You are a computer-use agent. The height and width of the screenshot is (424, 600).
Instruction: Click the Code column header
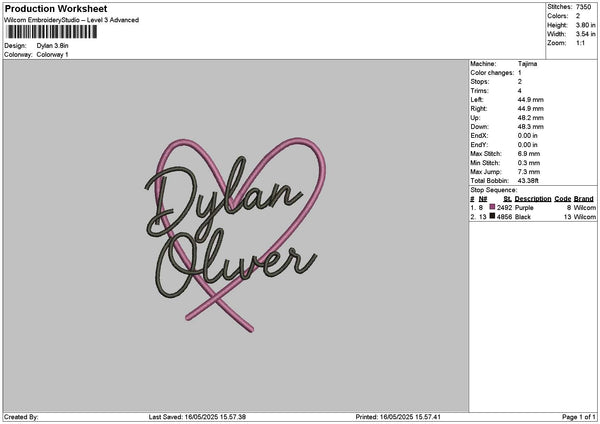[562, 199]
